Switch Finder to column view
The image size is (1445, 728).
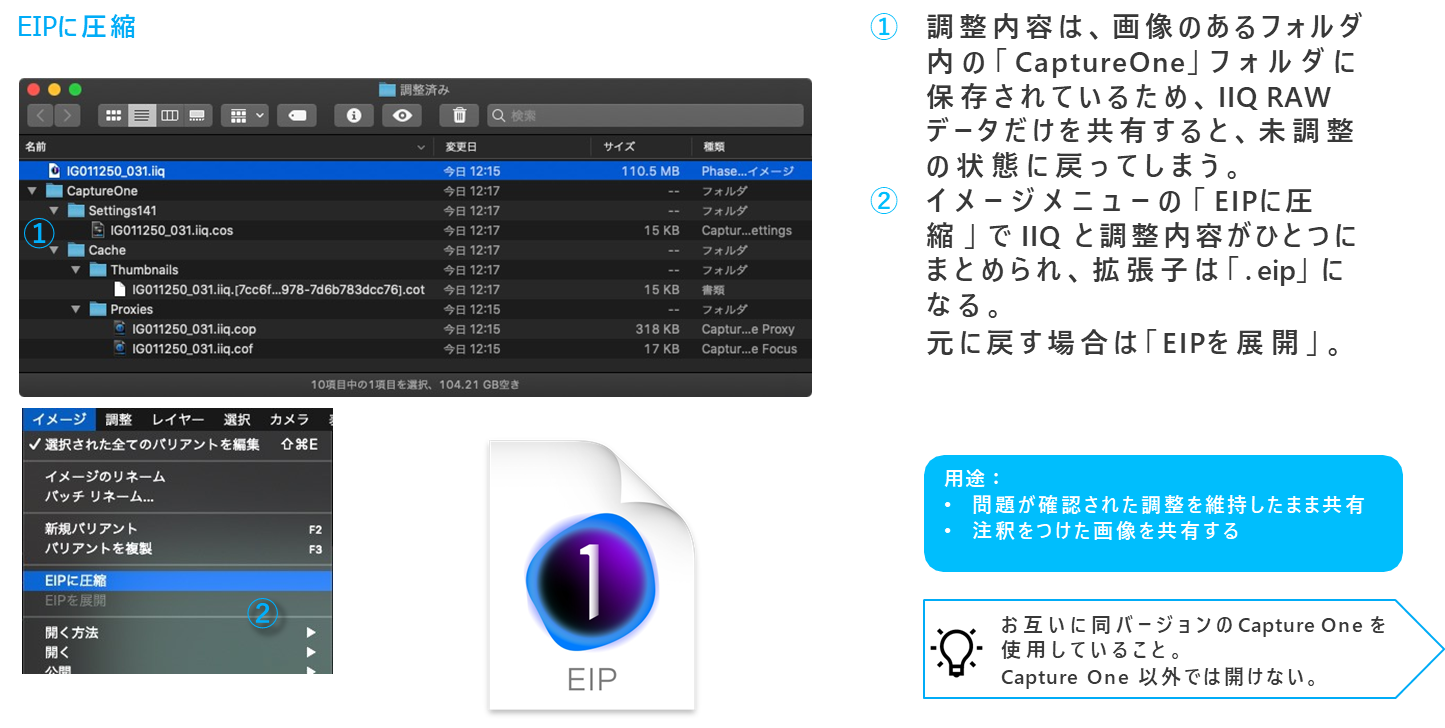coord(170,115)
